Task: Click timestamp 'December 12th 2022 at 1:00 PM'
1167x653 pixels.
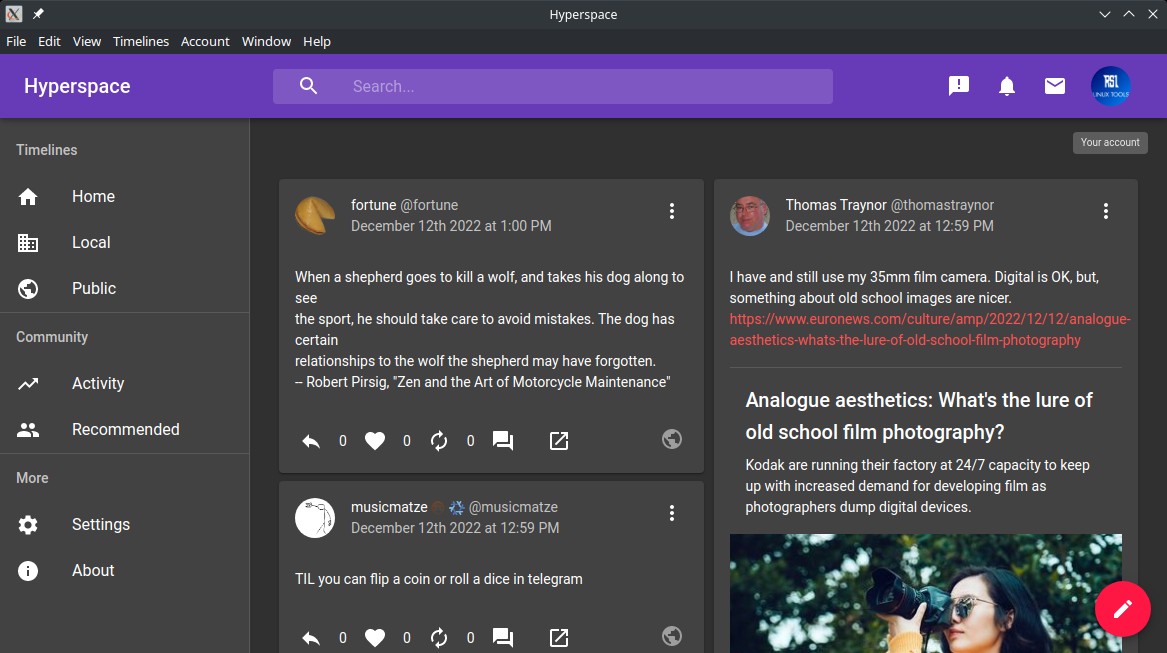Action: (451, 226)
